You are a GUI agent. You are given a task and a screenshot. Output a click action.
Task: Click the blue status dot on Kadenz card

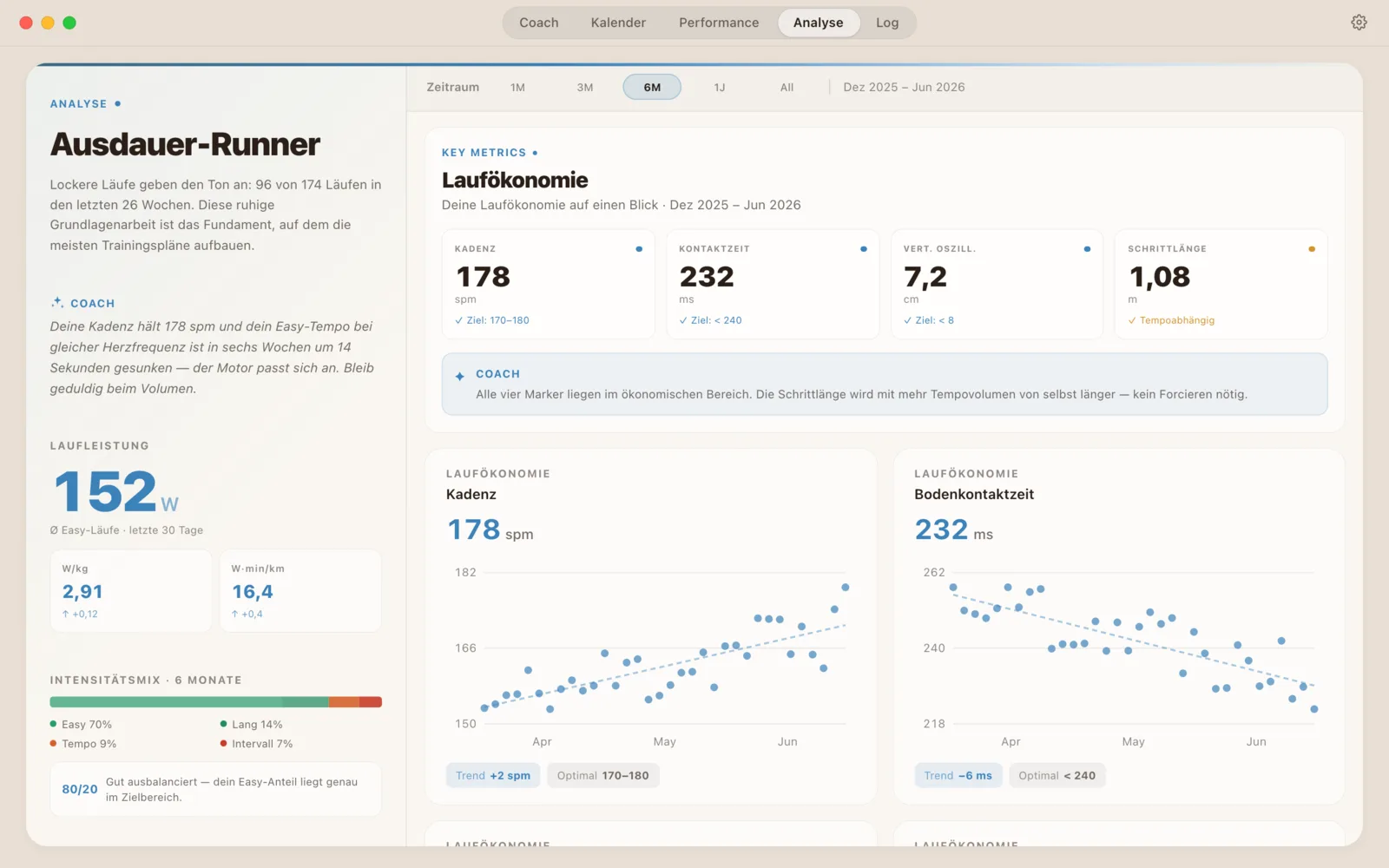click(639, 249)
